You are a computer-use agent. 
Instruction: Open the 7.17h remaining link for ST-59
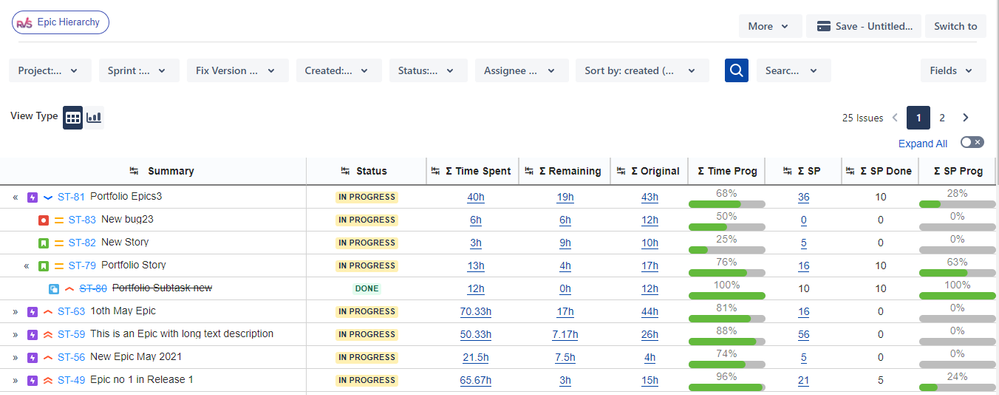(x=565, y=335)
